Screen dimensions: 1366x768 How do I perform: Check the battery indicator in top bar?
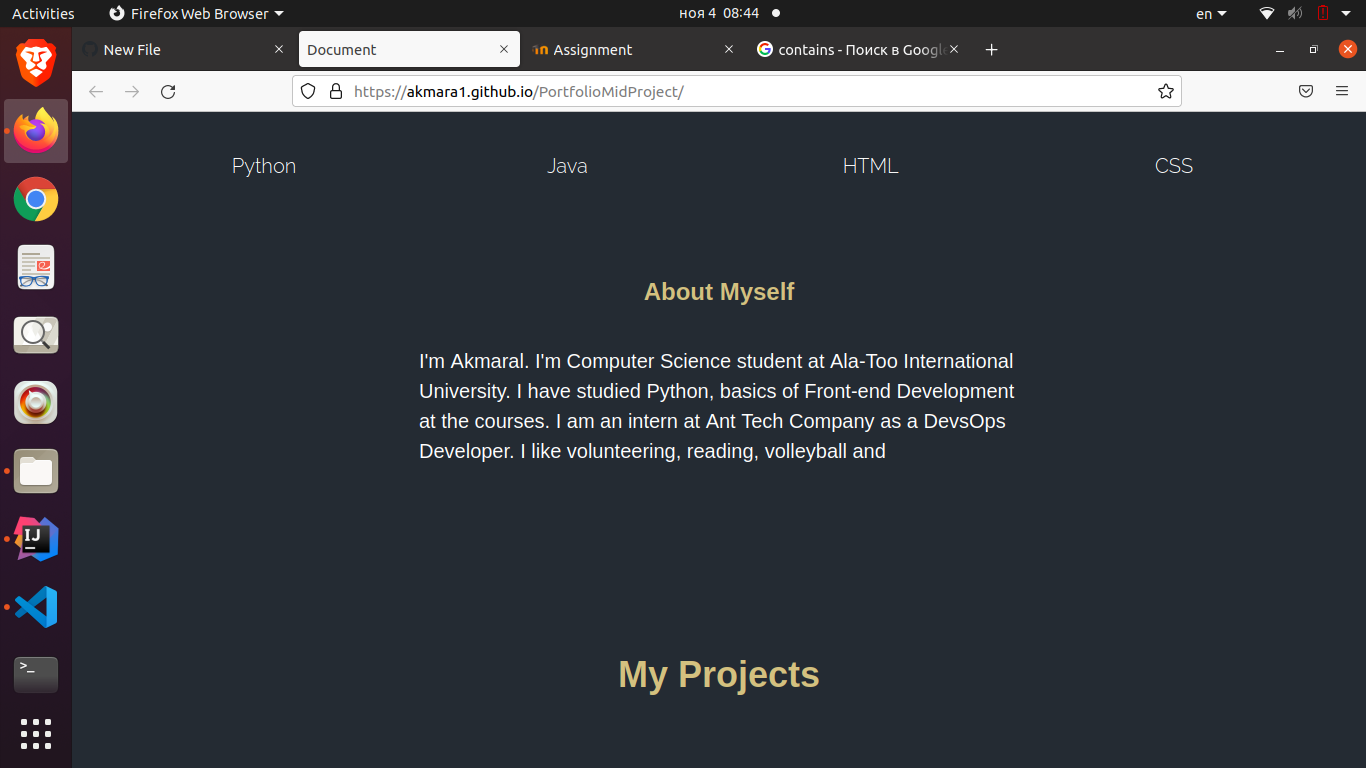click(x=1322, y=13)
